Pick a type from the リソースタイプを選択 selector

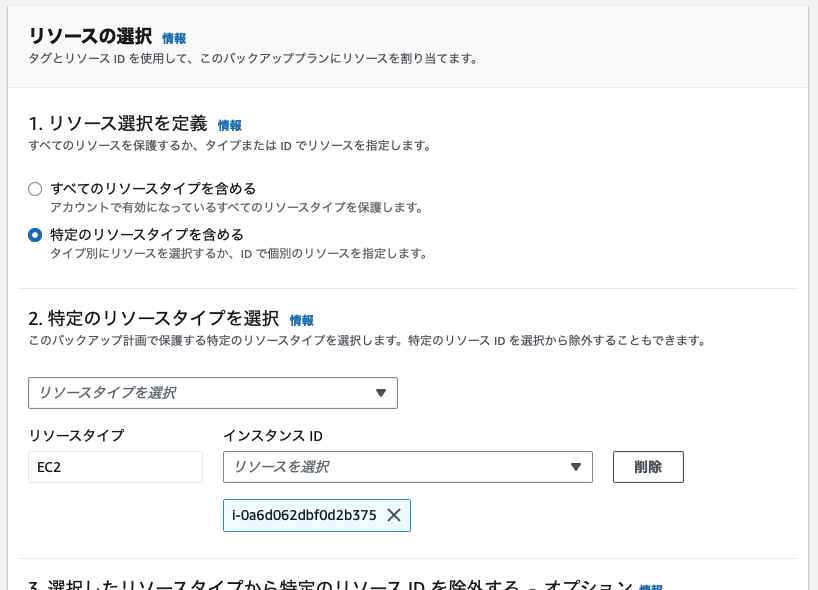point(213,393)
